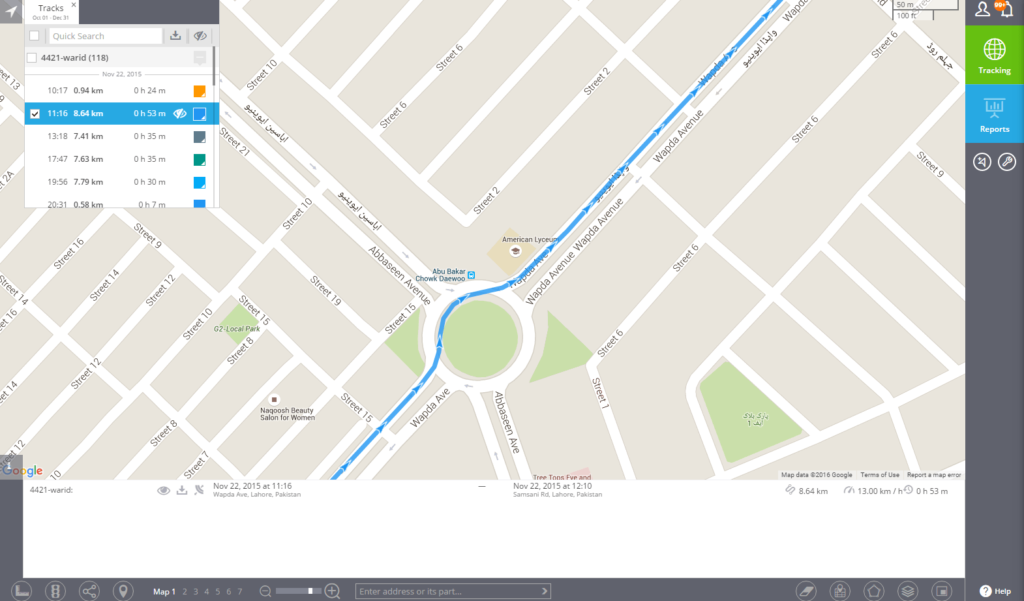Screen dimensions: 1024x601
Task: Uncheck the 11:16 track checkbox
Action: pyautogui.click(x=35, y=114)
